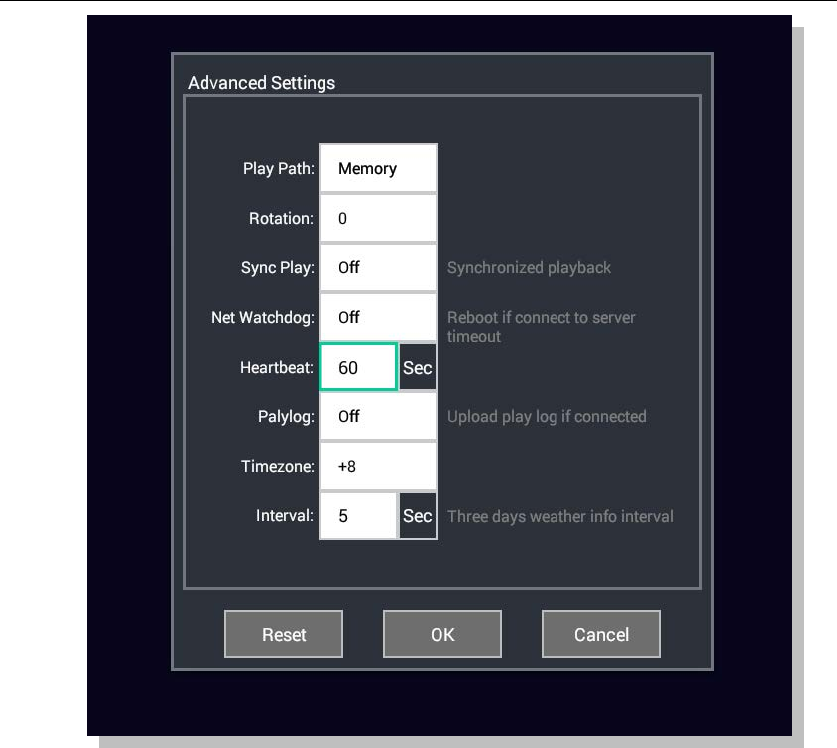
Task: Open the Rotation selector showing 0
Action: [378, 218]
